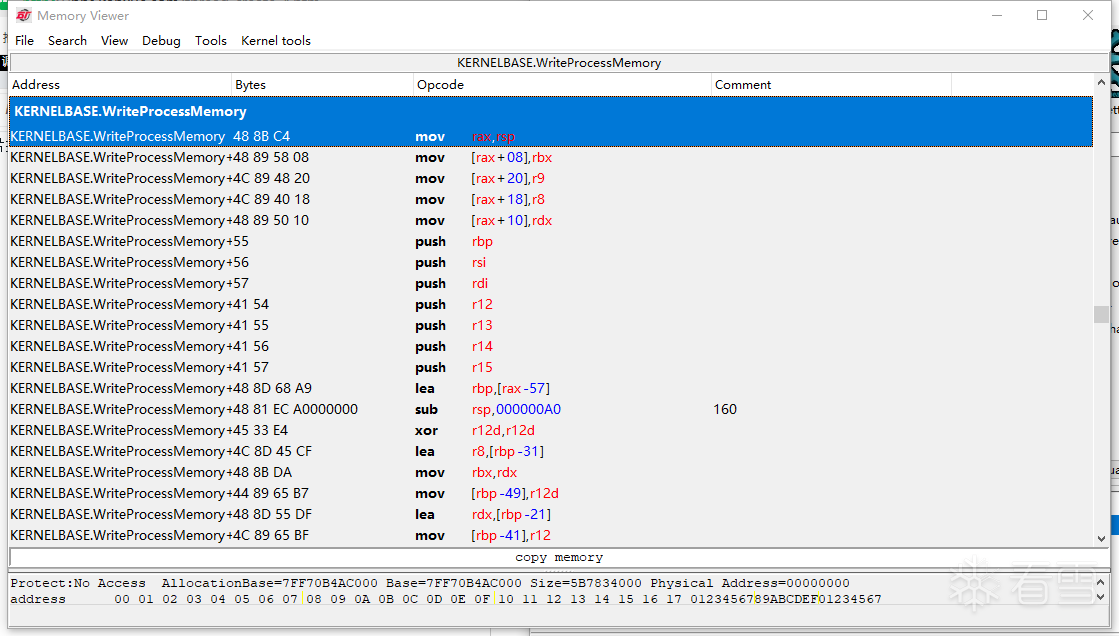Select the mov [rax+10],rdx row
Screen dimensions: 1119x636
point(551,221)
